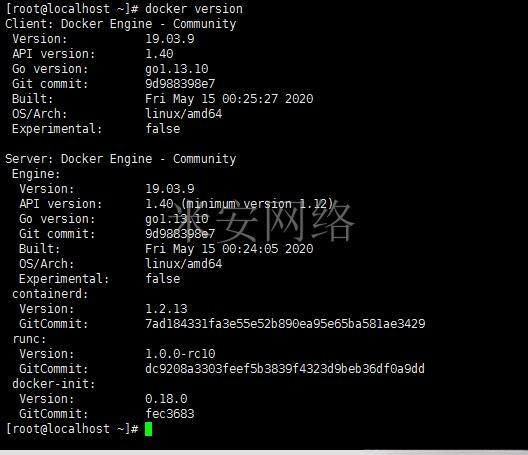Click the 'Engine:' label under Server
Viewport: 528px width, 455px height.
(36, 174)
